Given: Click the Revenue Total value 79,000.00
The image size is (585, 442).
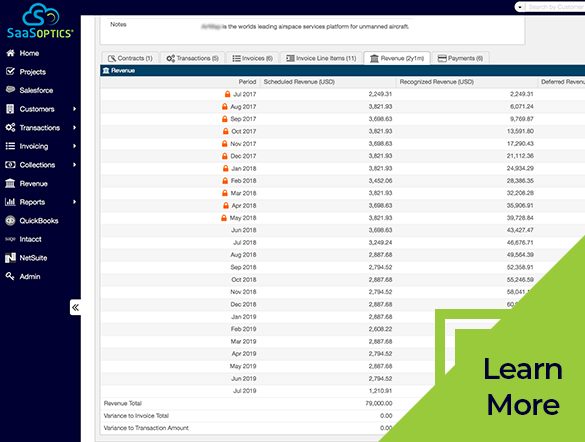Looking at the screenshot, I should click(x=378, y=403).
